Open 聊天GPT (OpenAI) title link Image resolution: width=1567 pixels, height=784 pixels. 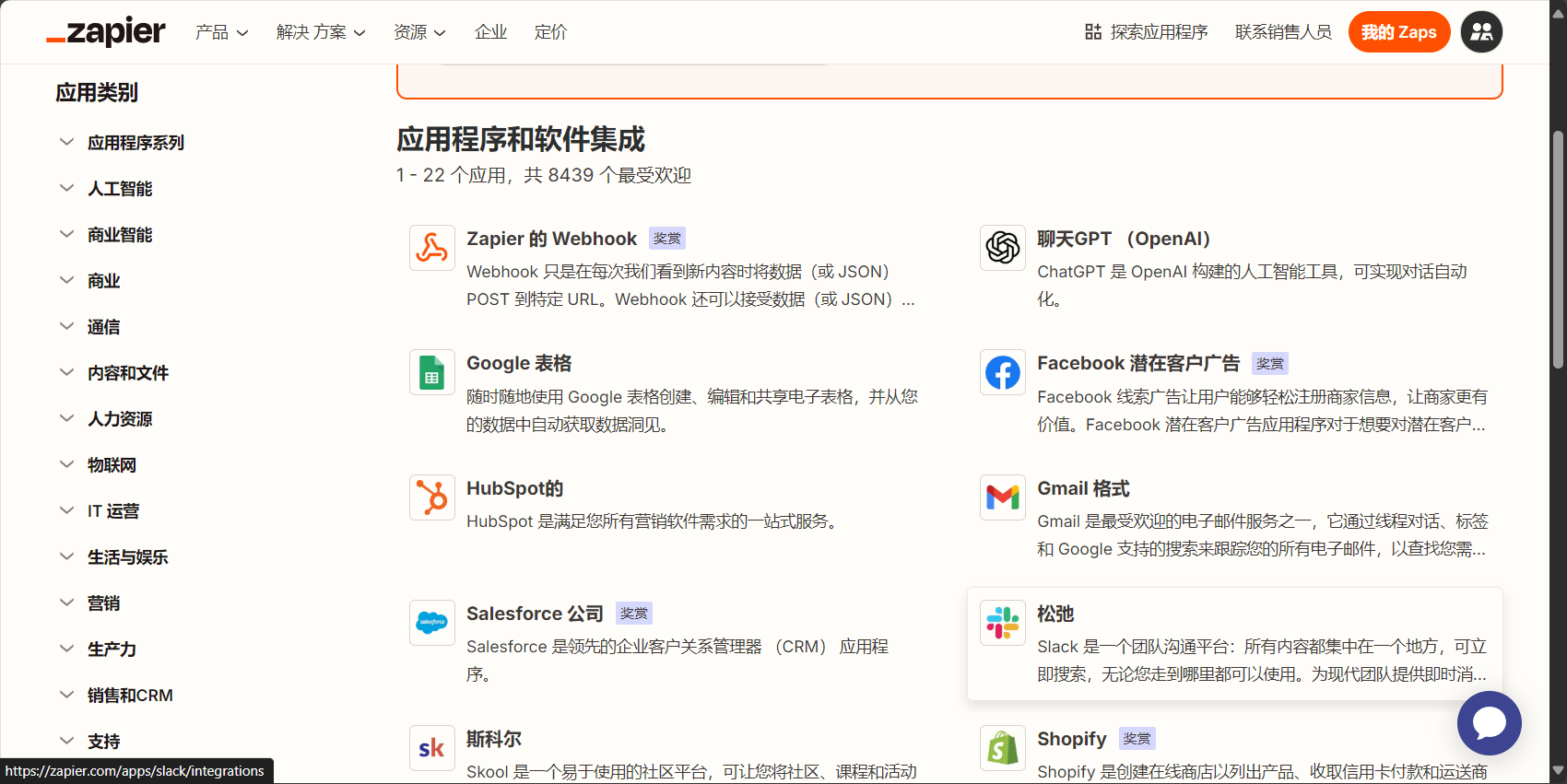[x=1124, y=239]
